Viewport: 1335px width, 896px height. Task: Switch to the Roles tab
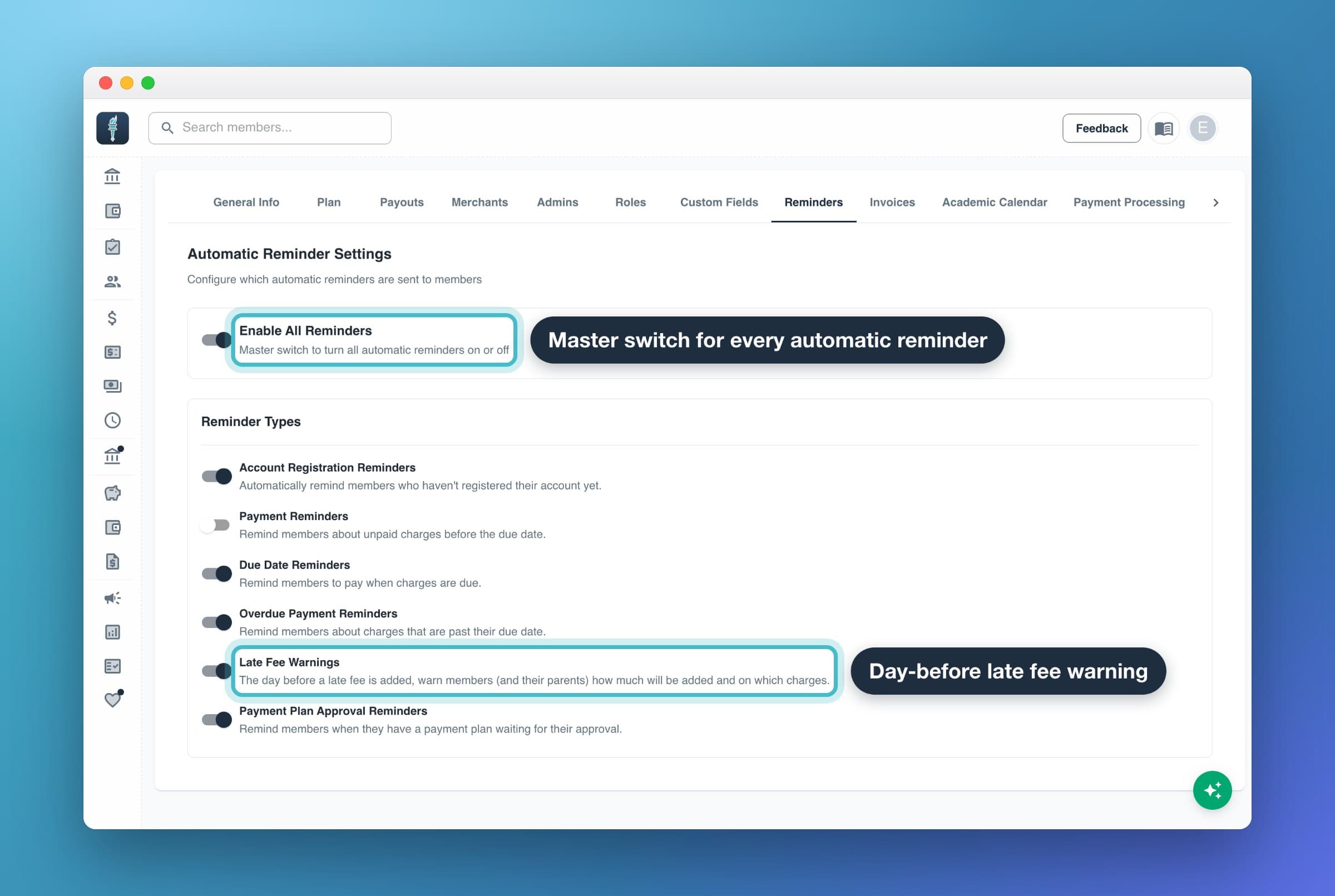630,202
